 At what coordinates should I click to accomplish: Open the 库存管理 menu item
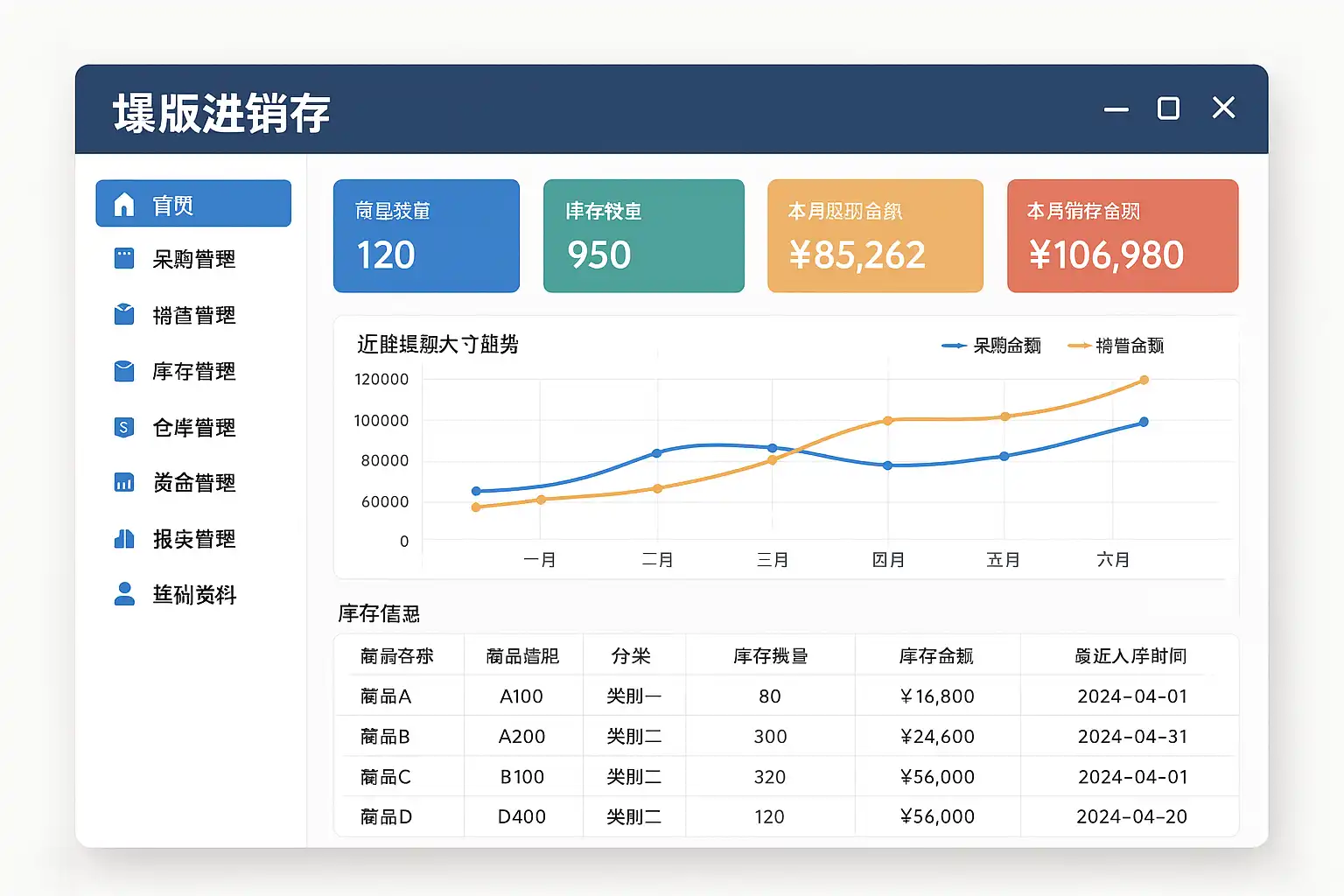pos(193,371)
